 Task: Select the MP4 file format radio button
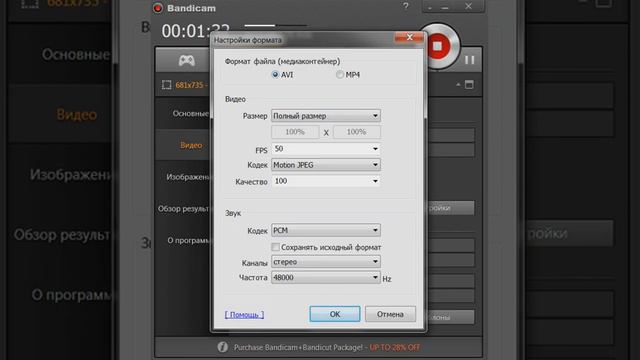click(340, 75)
